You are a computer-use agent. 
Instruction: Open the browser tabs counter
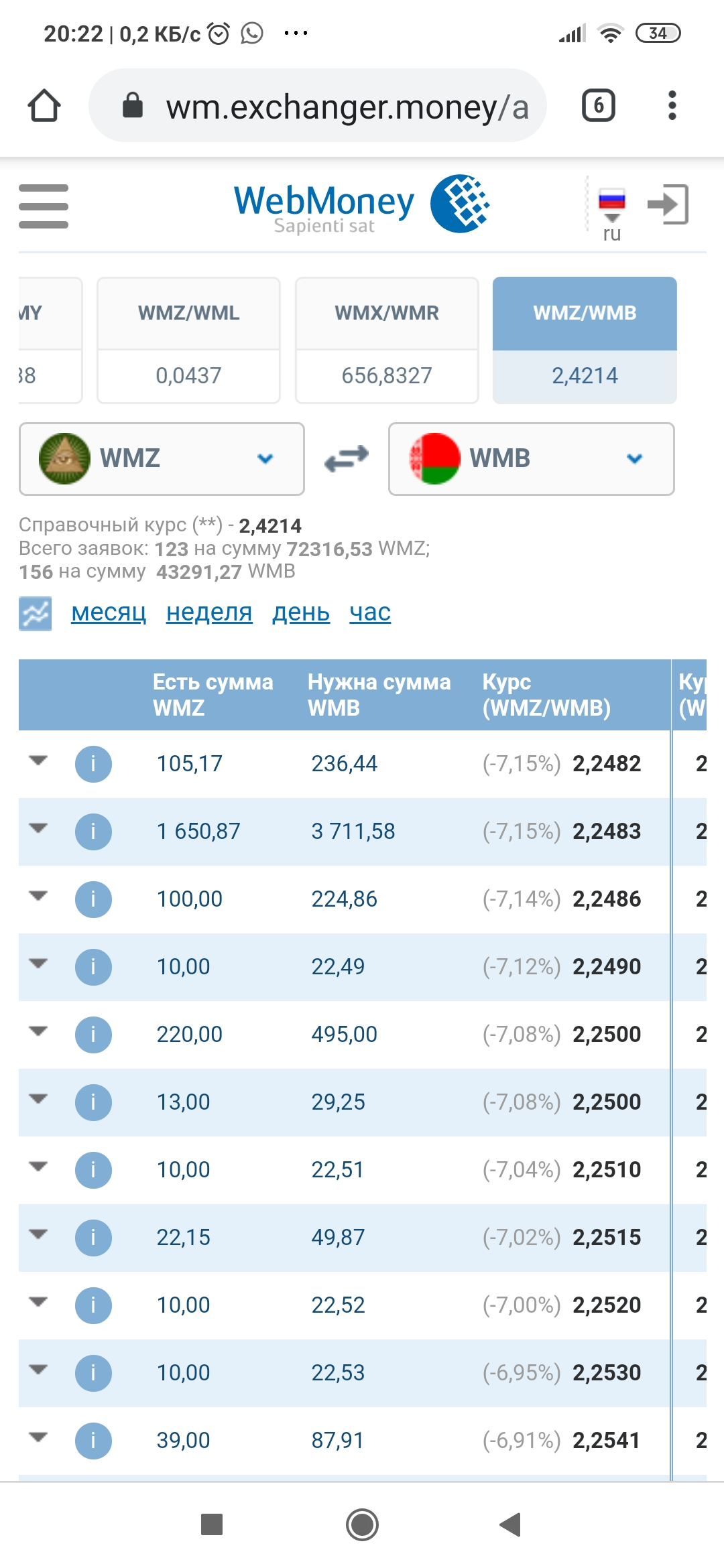click(x=598, y=106)
